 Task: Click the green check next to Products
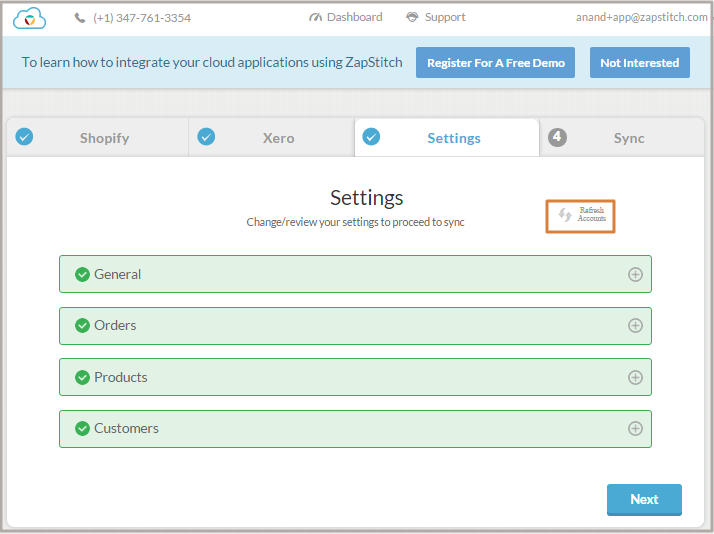pos(82,377)
